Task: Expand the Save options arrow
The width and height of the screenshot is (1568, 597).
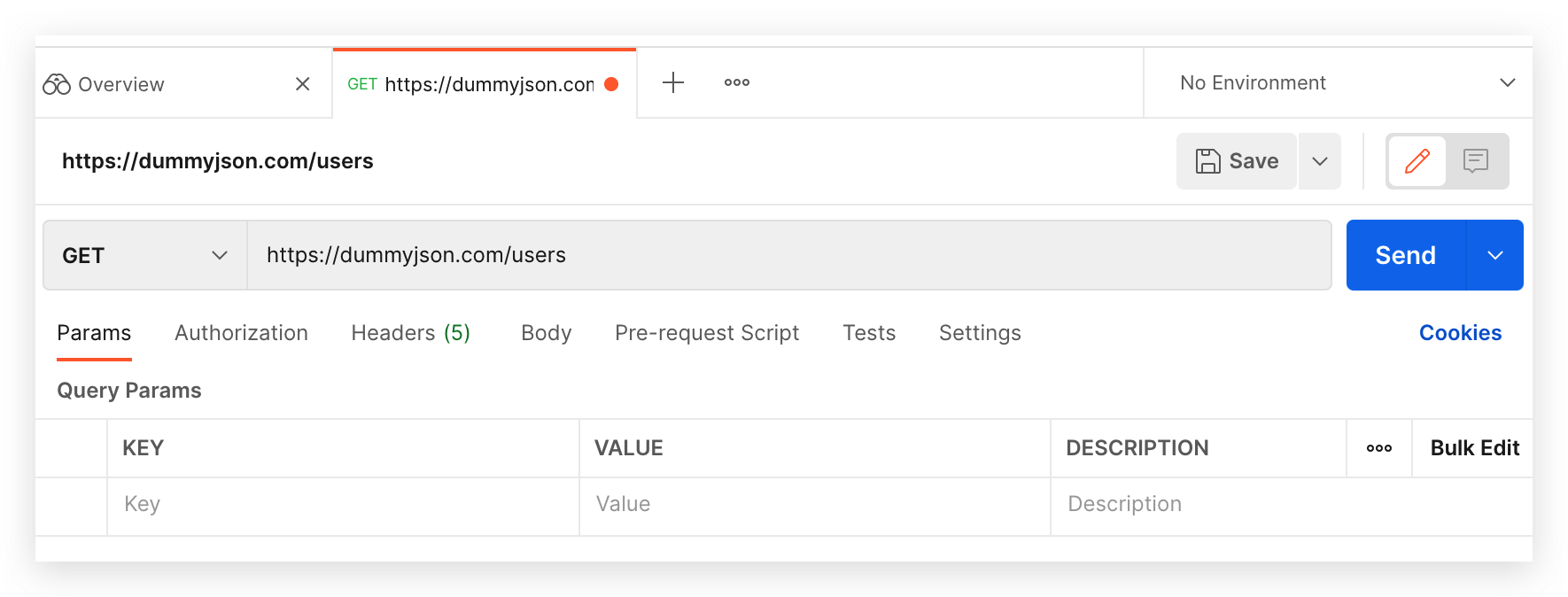Action: (1319, 161)
